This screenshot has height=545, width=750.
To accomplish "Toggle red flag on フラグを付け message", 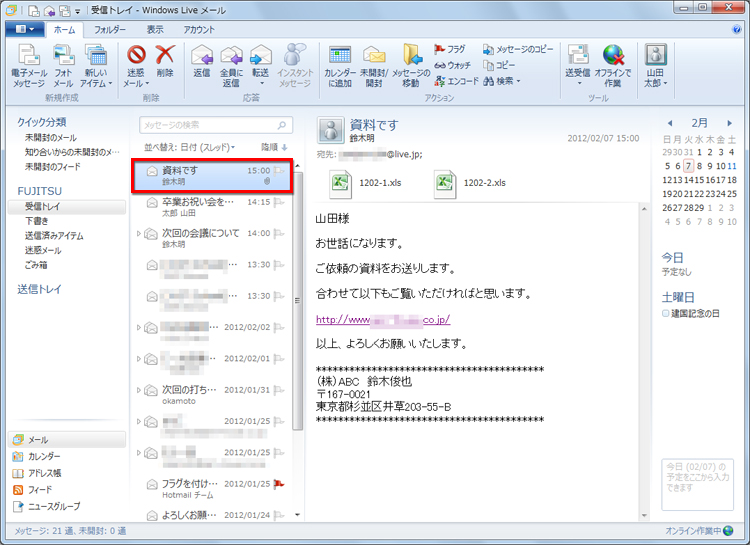I will [279, 484].
